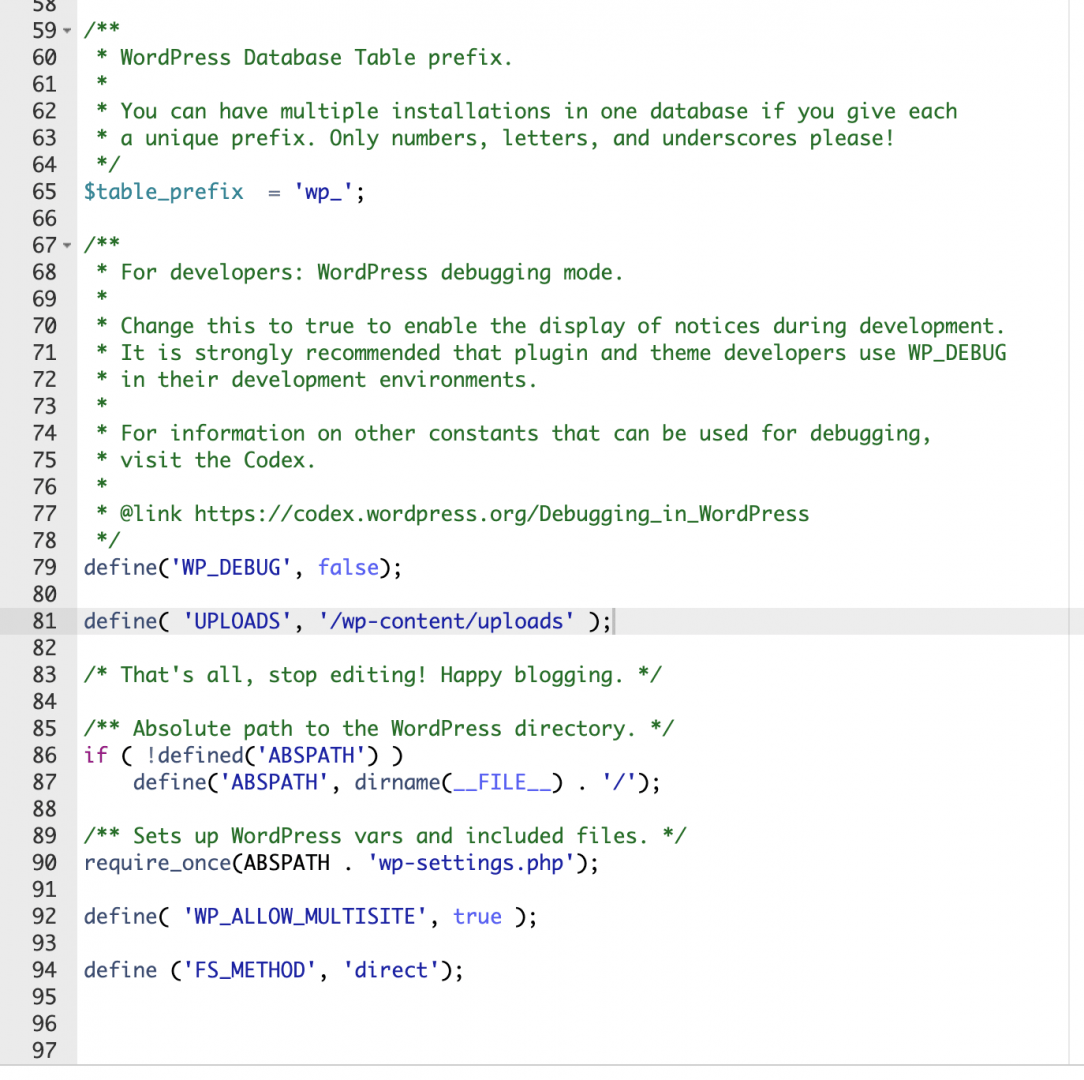Click the dirname function call on line 87
Screen dimensions: 1084x1080
(x=398, y=782)
